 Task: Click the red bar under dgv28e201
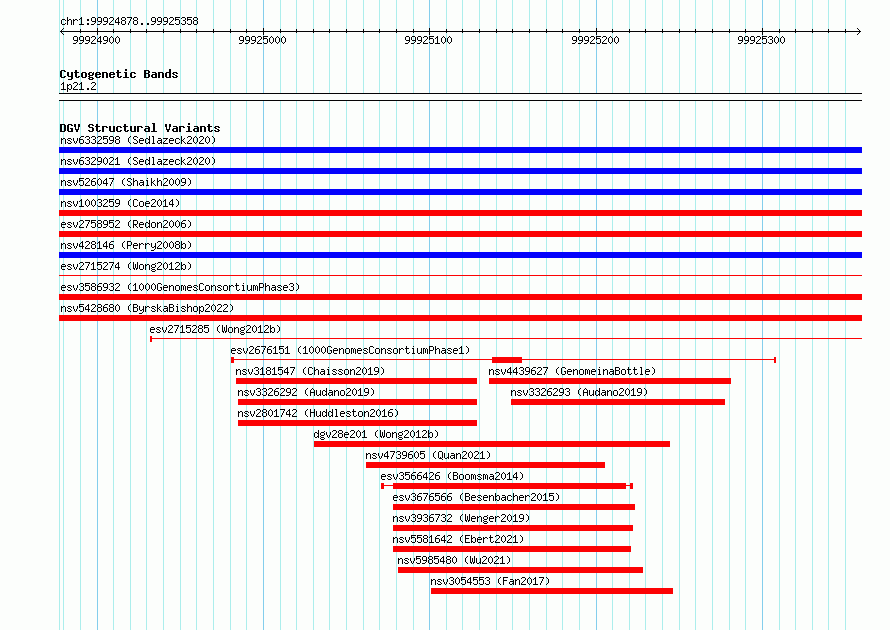coord(492,444)
